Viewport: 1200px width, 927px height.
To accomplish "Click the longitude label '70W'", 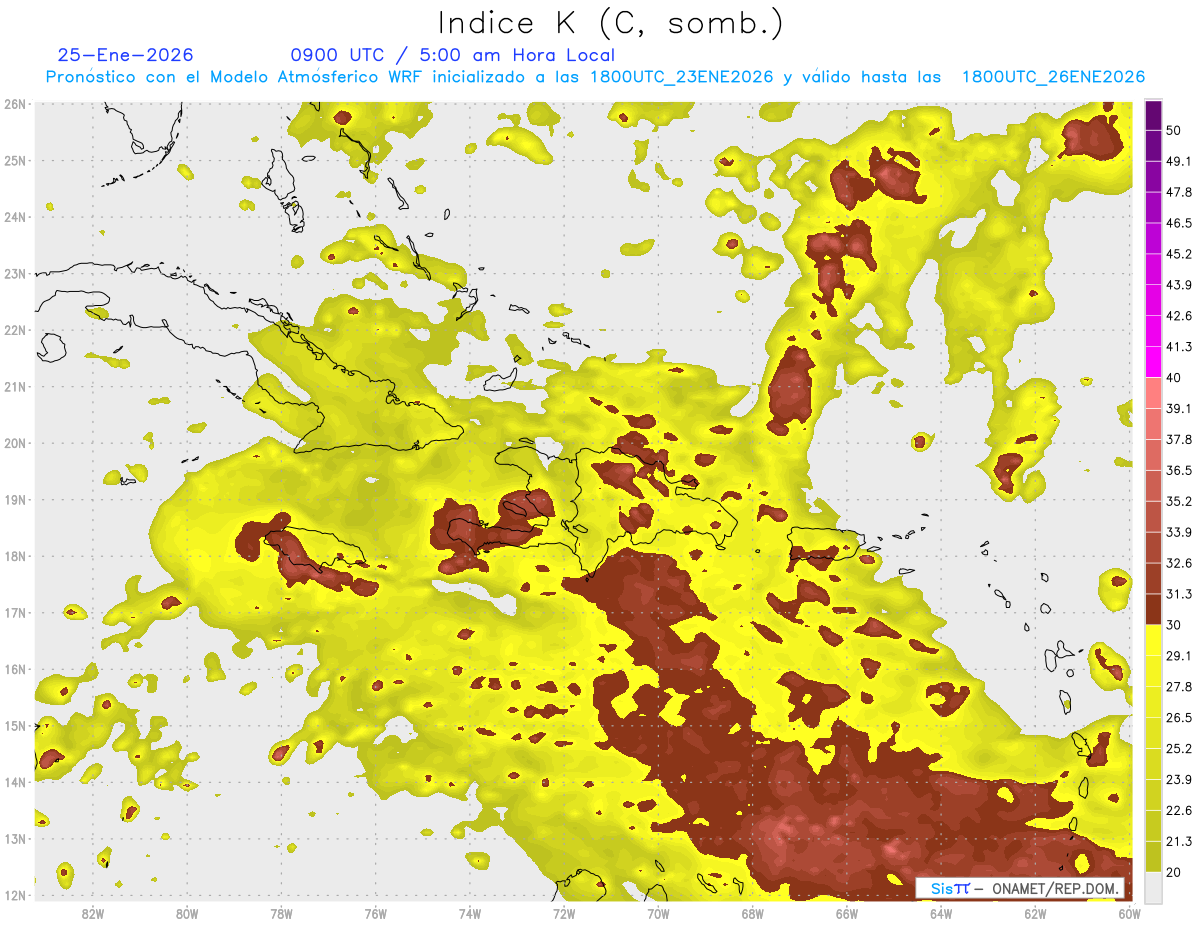I will [x=658, y=913].
